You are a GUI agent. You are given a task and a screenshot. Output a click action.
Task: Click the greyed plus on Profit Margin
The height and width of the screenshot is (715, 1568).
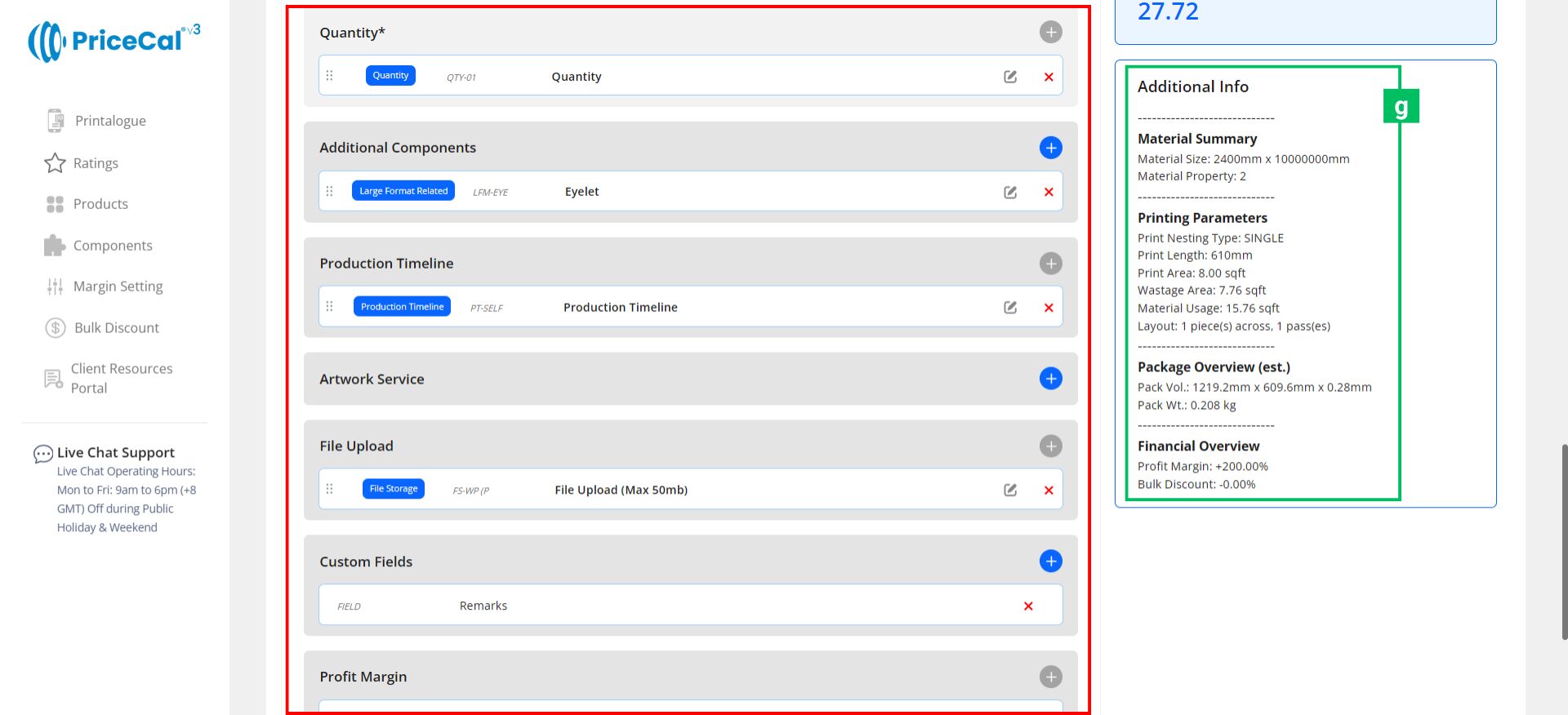coord(1050,677)
